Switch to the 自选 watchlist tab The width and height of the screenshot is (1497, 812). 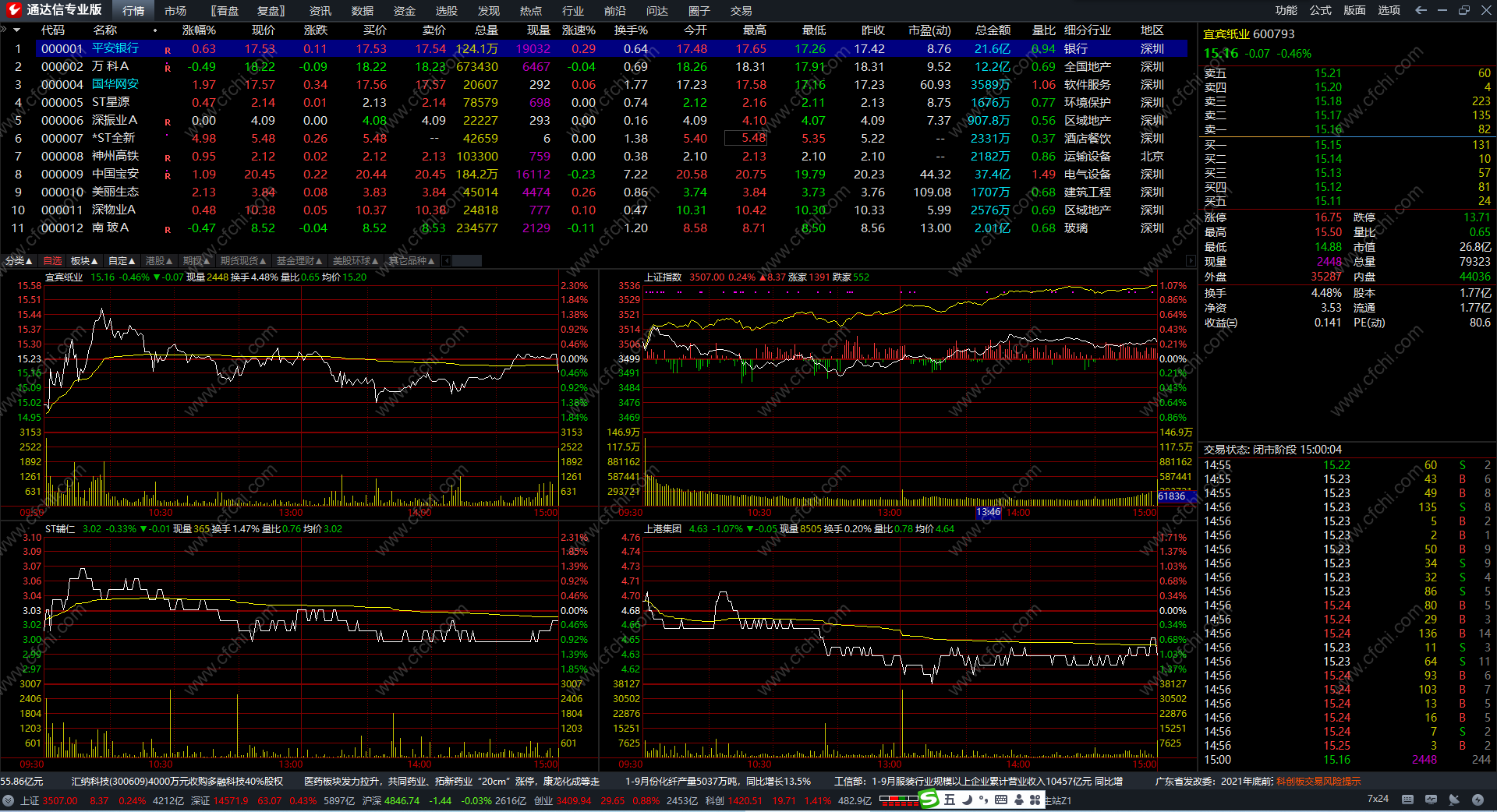click(52, 260)
